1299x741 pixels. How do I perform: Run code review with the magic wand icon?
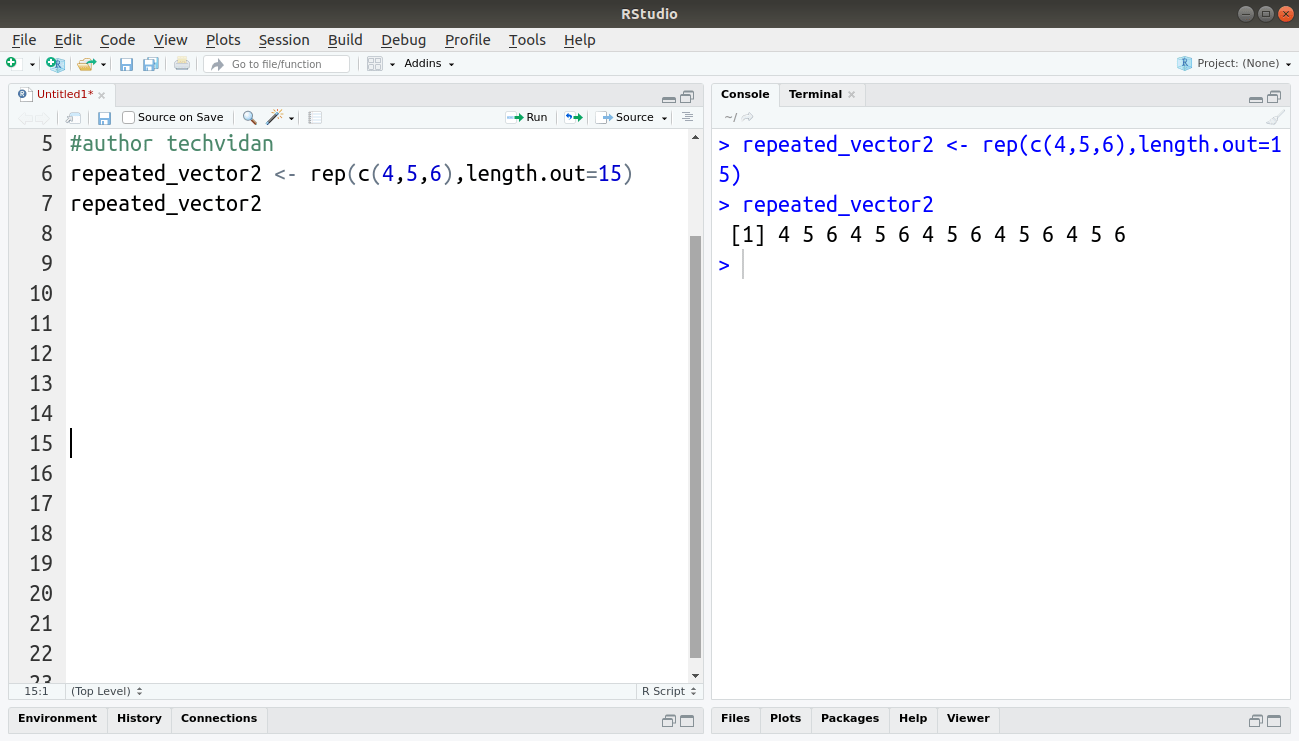pyautogui.click(x=274, y=117)
